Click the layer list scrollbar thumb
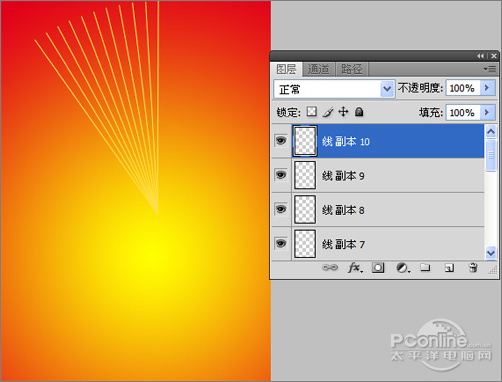 point(491,155)
